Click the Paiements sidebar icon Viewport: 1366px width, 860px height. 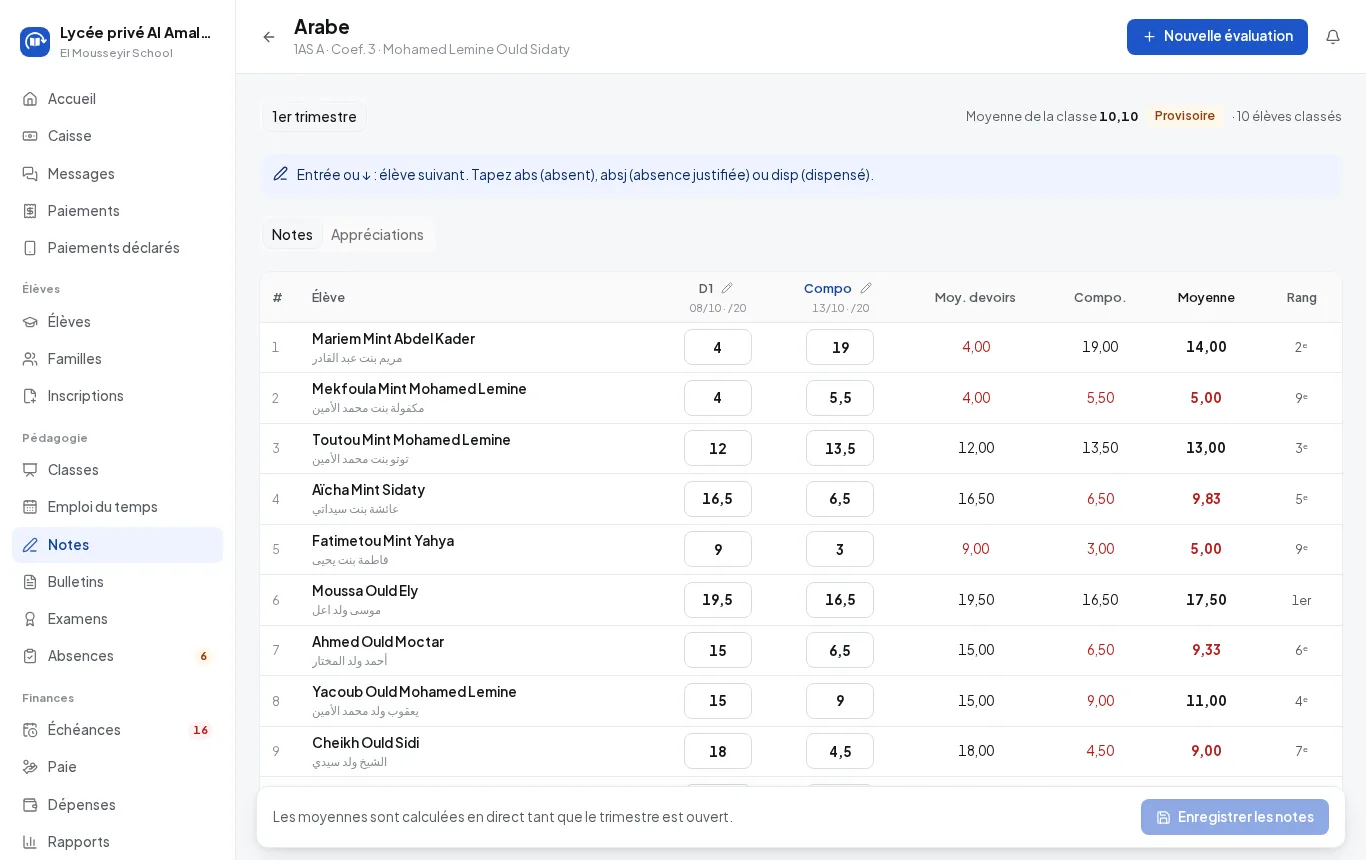point(30,211)
